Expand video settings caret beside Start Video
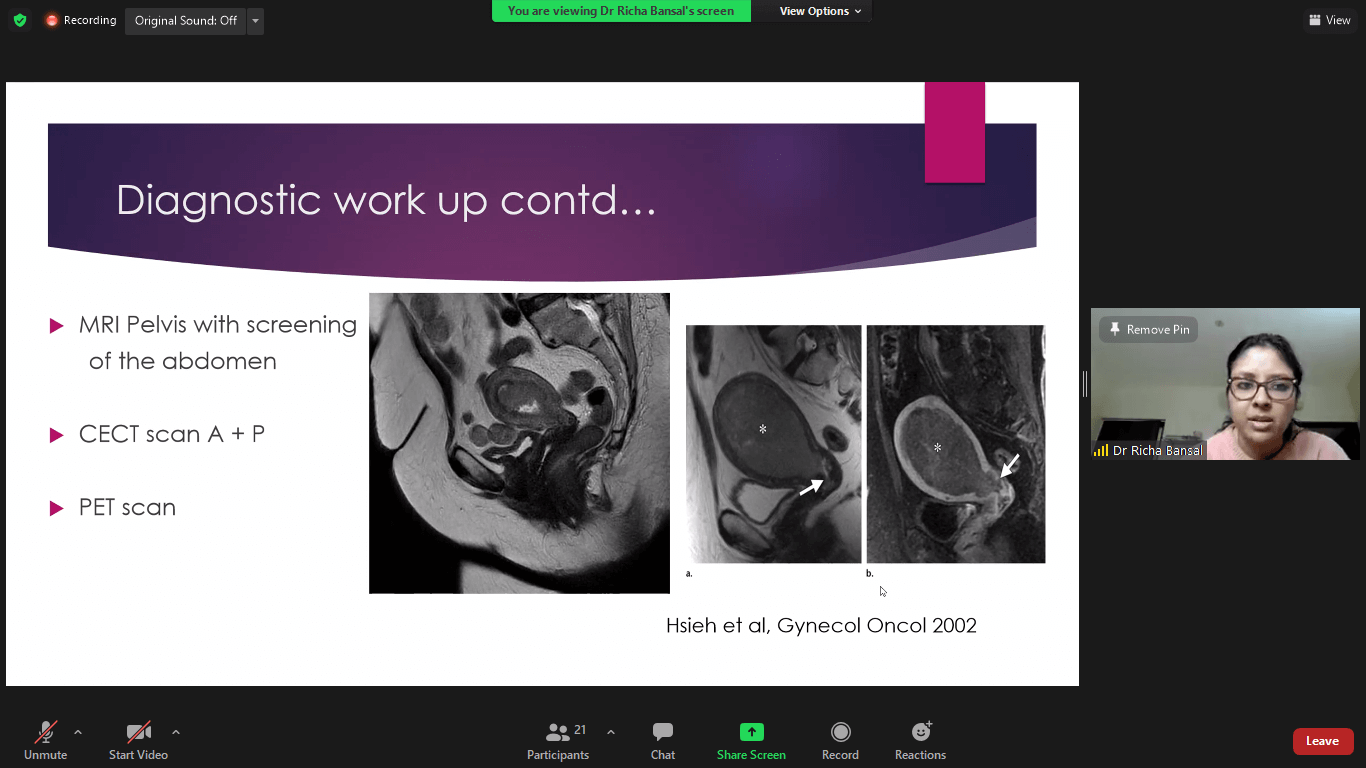1366x768 pixels. point(176,732)
